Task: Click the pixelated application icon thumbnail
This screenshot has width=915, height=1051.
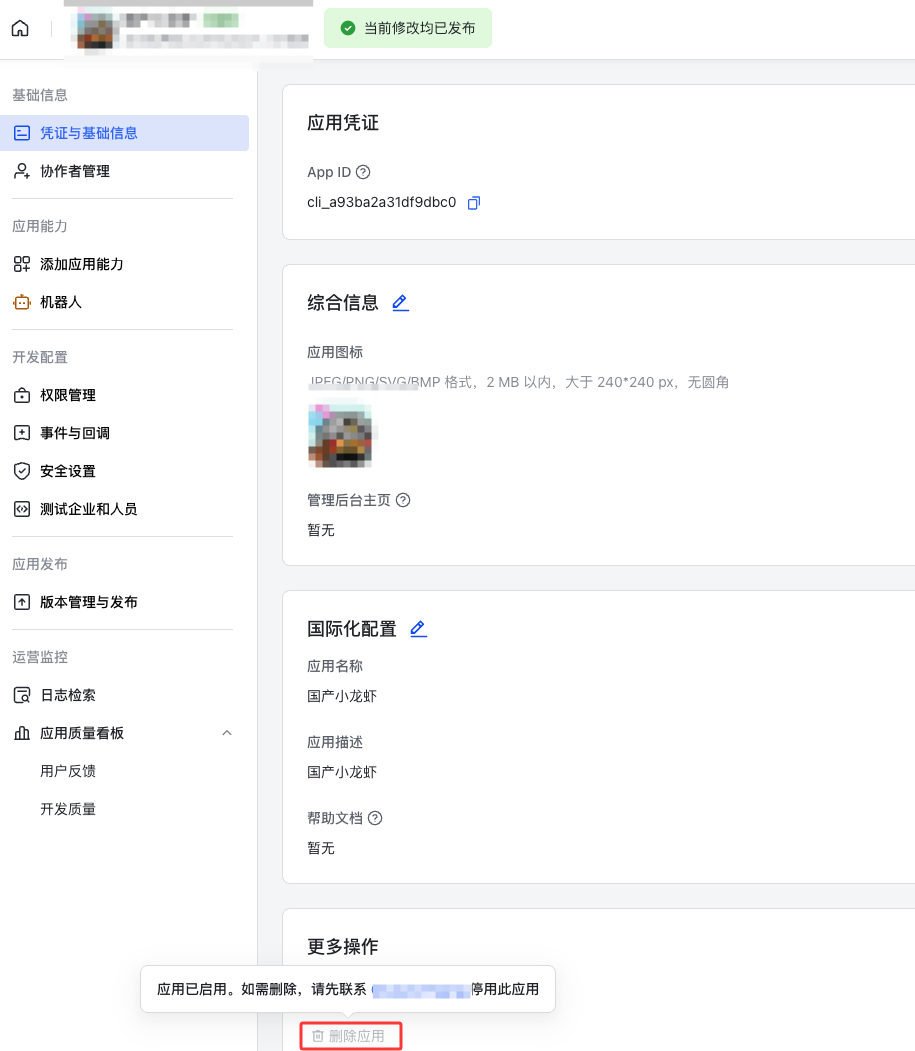Action: coord(339,436)
